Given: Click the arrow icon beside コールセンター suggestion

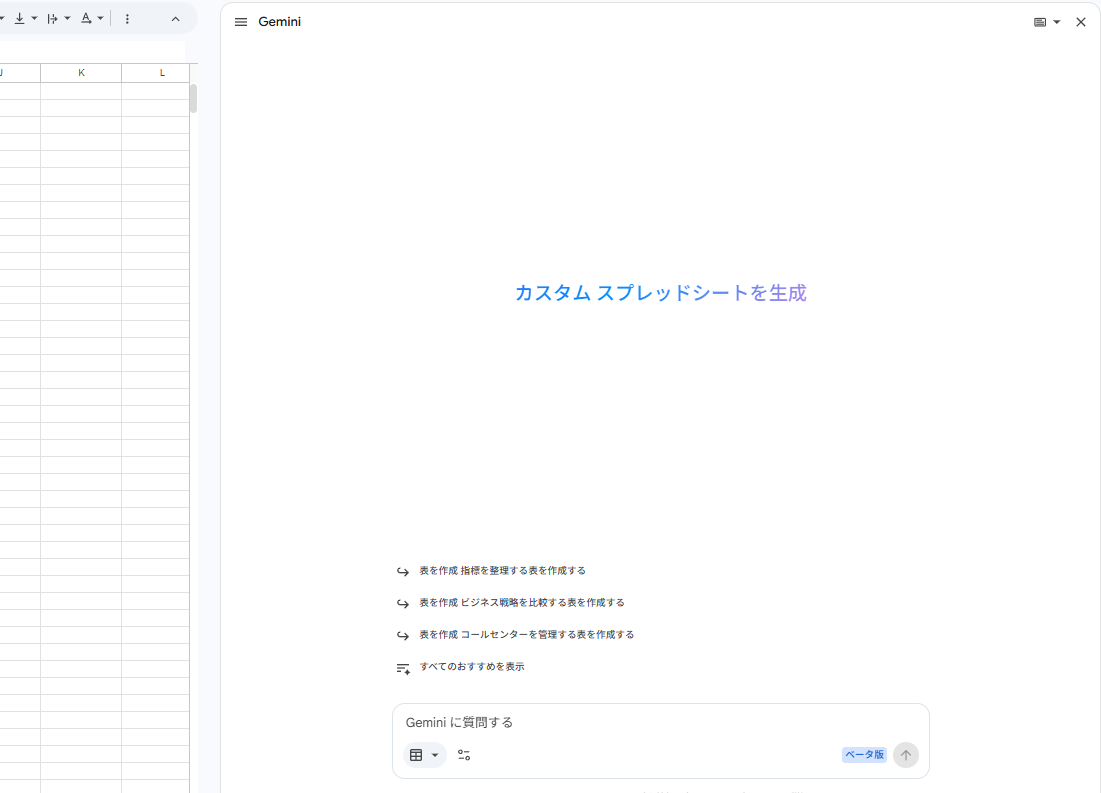Looking at the screenshot, I should pyautogui.click(x=402, y=635).
